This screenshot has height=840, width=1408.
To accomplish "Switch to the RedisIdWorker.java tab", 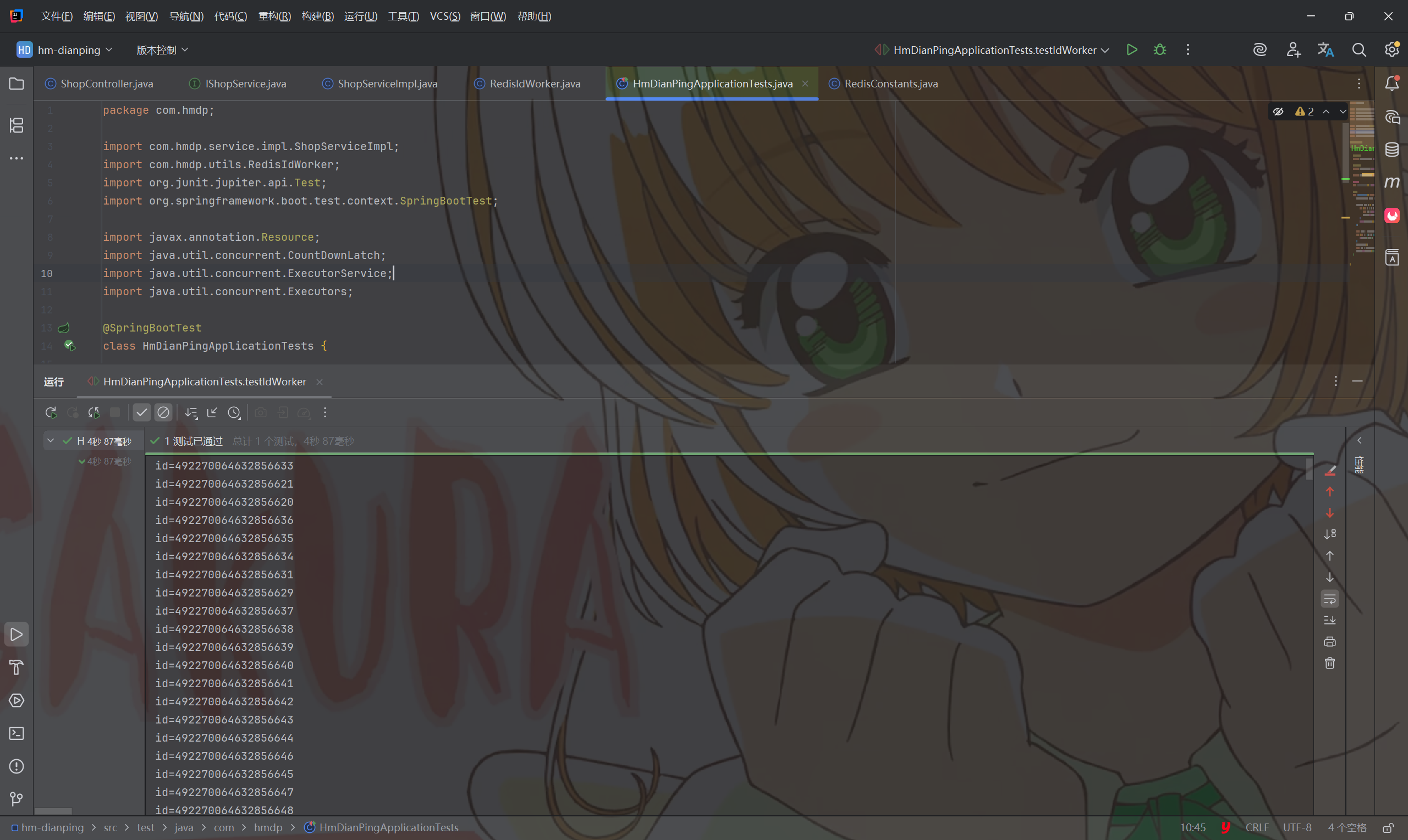I will [x=535, y=84].
